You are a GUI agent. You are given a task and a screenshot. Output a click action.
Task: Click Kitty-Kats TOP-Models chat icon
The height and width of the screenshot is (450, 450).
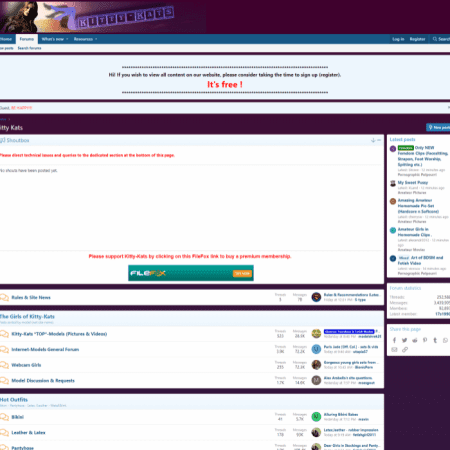4,334
